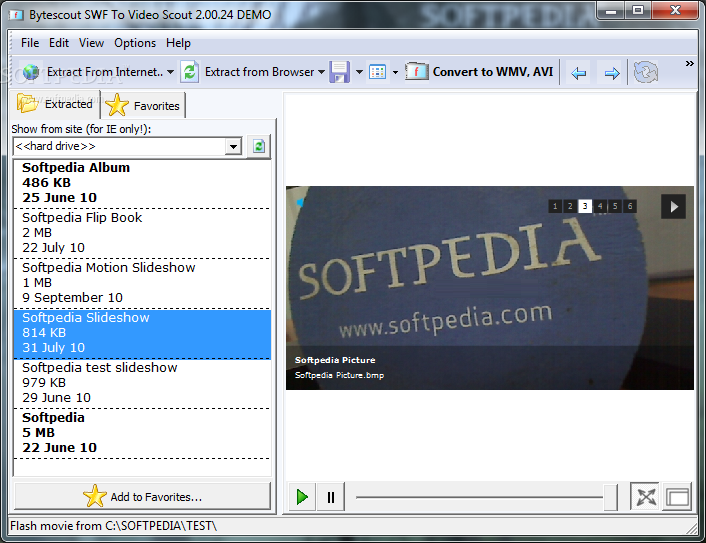Click the Extract from Browser refresh icon
Image resolution: width=706 pixels, height=543 pixels.
[x=190, y=72]
